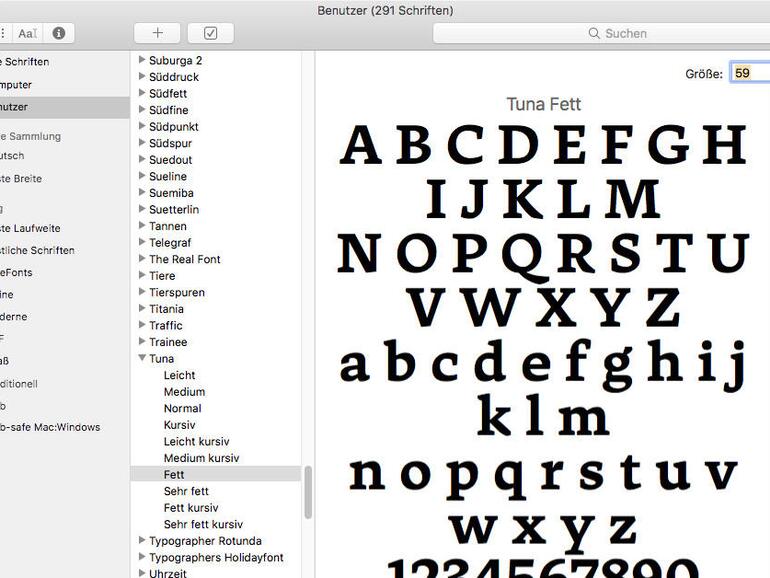The width and height of the screenshot is (770, 578).
Task: Open the sidebar collection ending in 'ditionell'
Action: coord(19,384)
